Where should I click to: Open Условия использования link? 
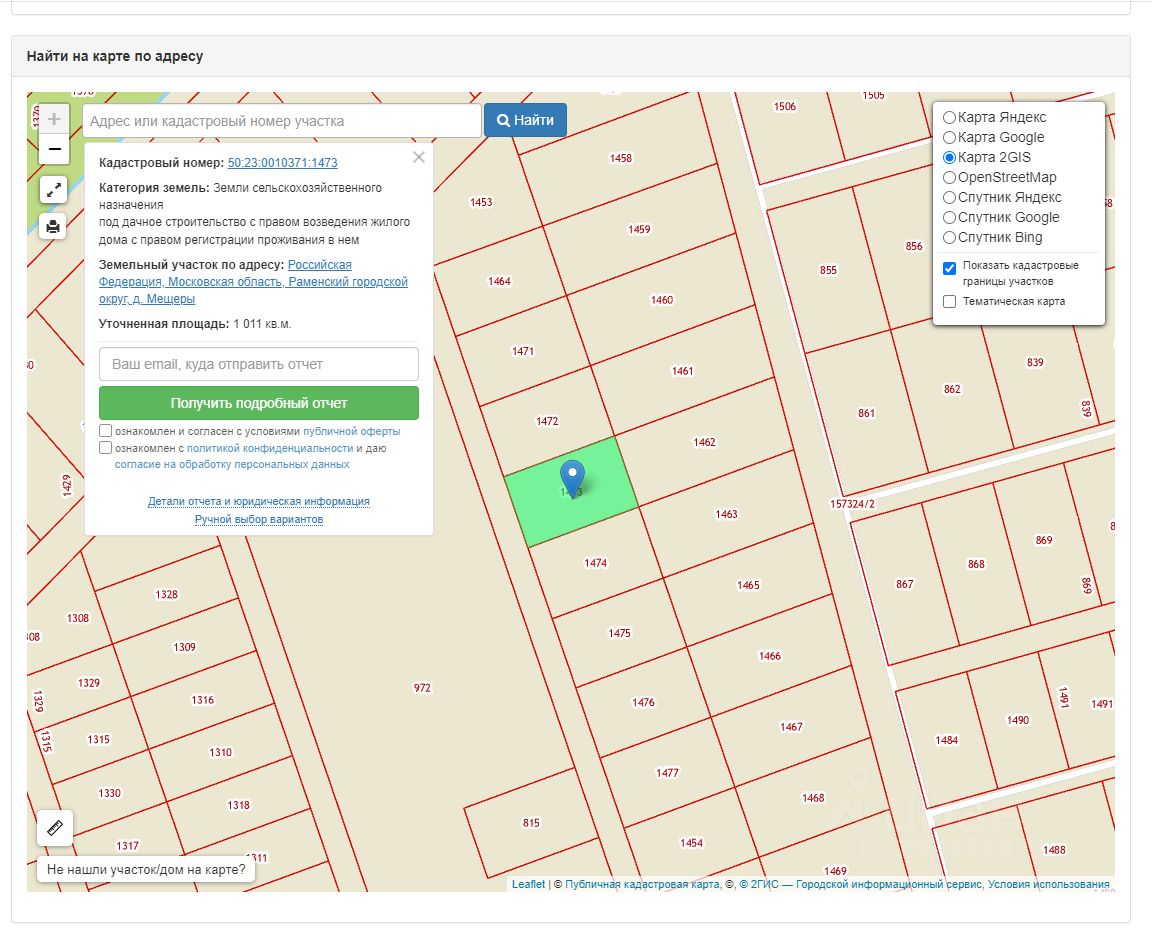(x=1048, y=884)
